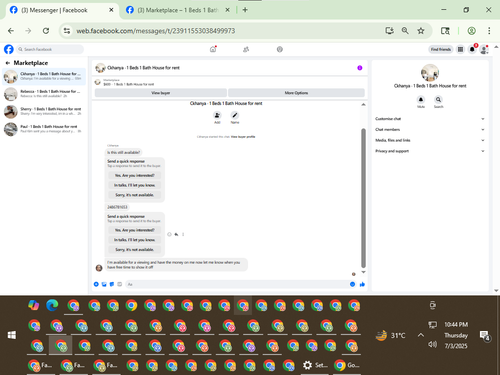Open the Home feed icon in top nav

pyautogui.click(x=213, y=49)
